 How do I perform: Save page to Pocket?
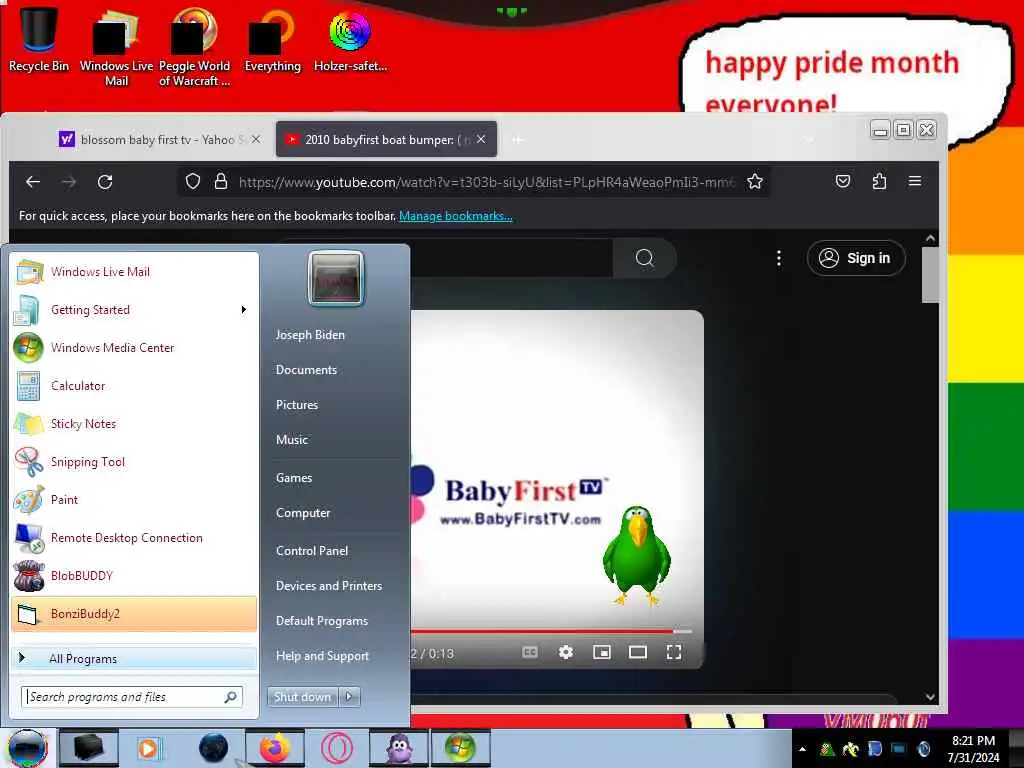[x=842, y=181]
